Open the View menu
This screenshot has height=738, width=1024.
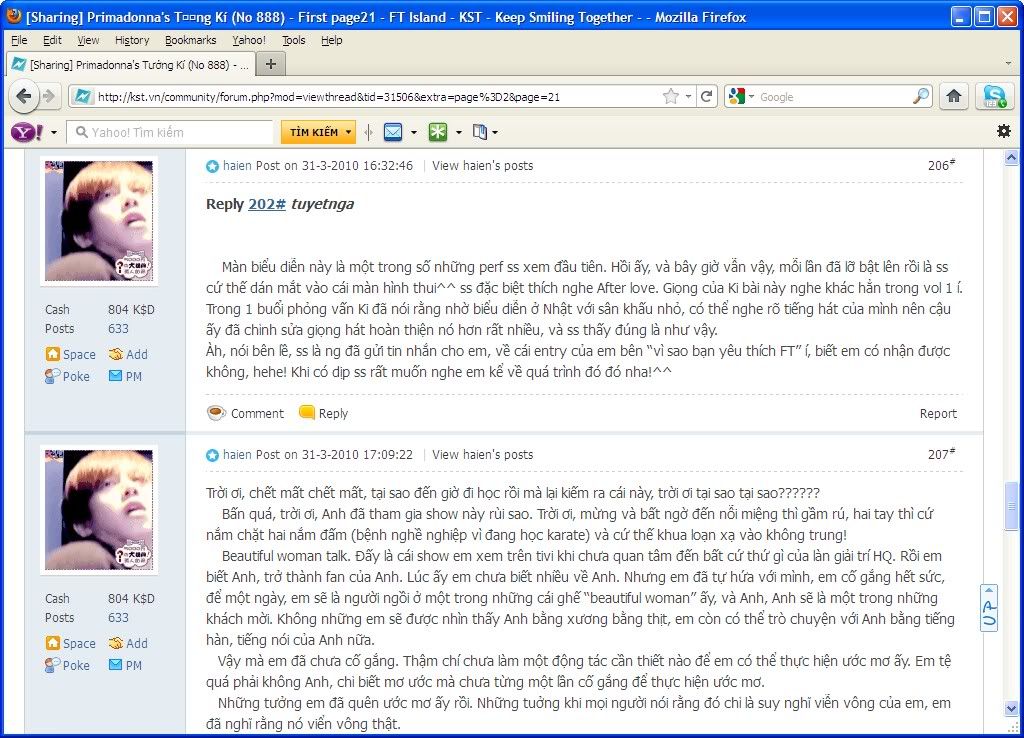point(88,40)
